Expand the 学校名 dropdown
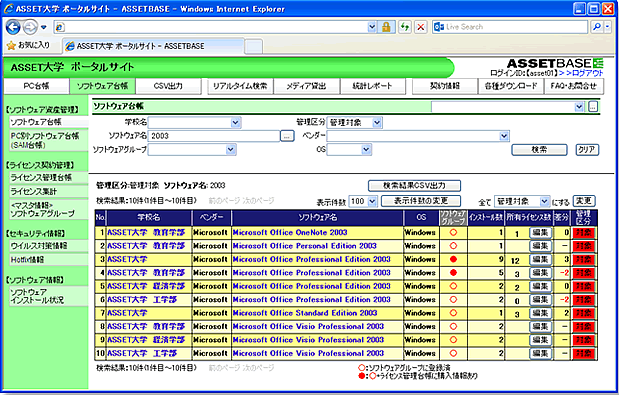Screen dimensions: 619x395 236,122
